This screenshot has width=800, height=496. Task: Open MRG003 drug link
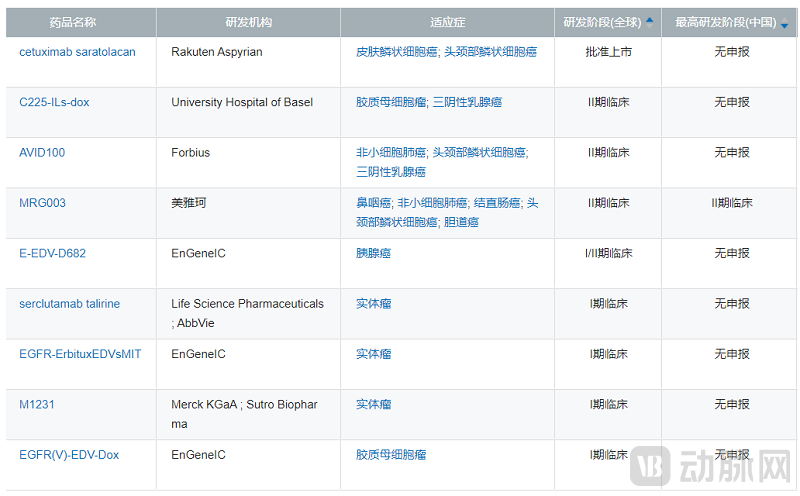[x=42, y=203]
